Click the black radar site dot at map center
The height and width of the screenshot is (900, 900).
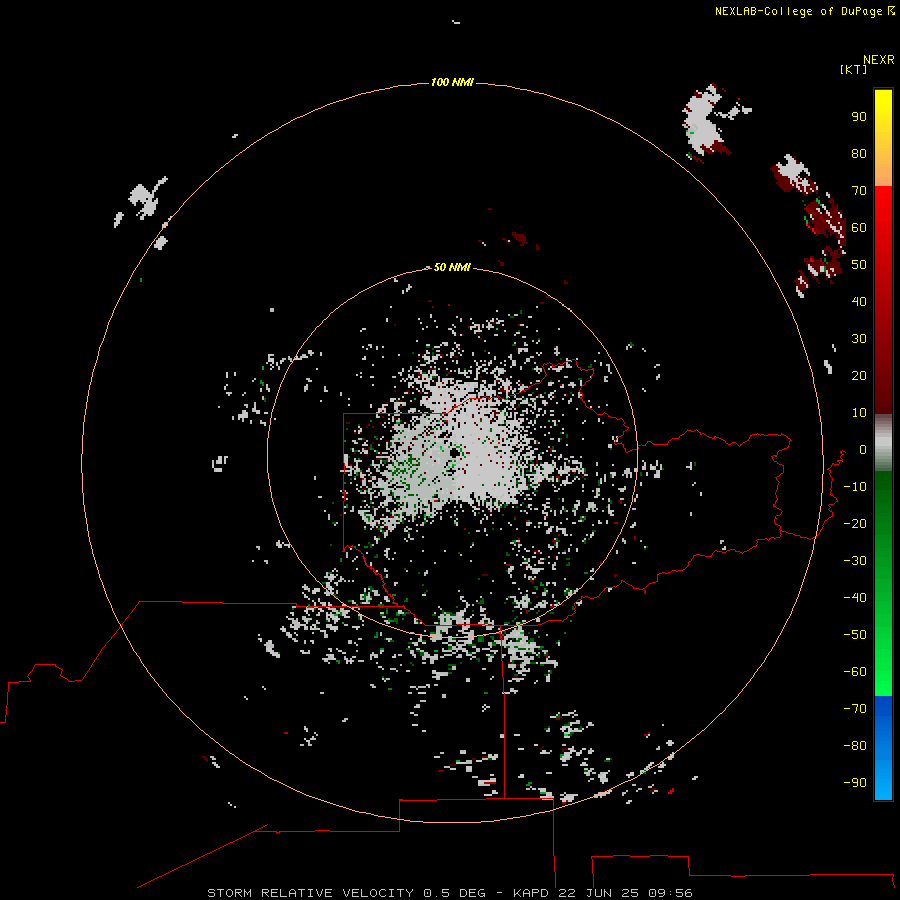[454, 453]
